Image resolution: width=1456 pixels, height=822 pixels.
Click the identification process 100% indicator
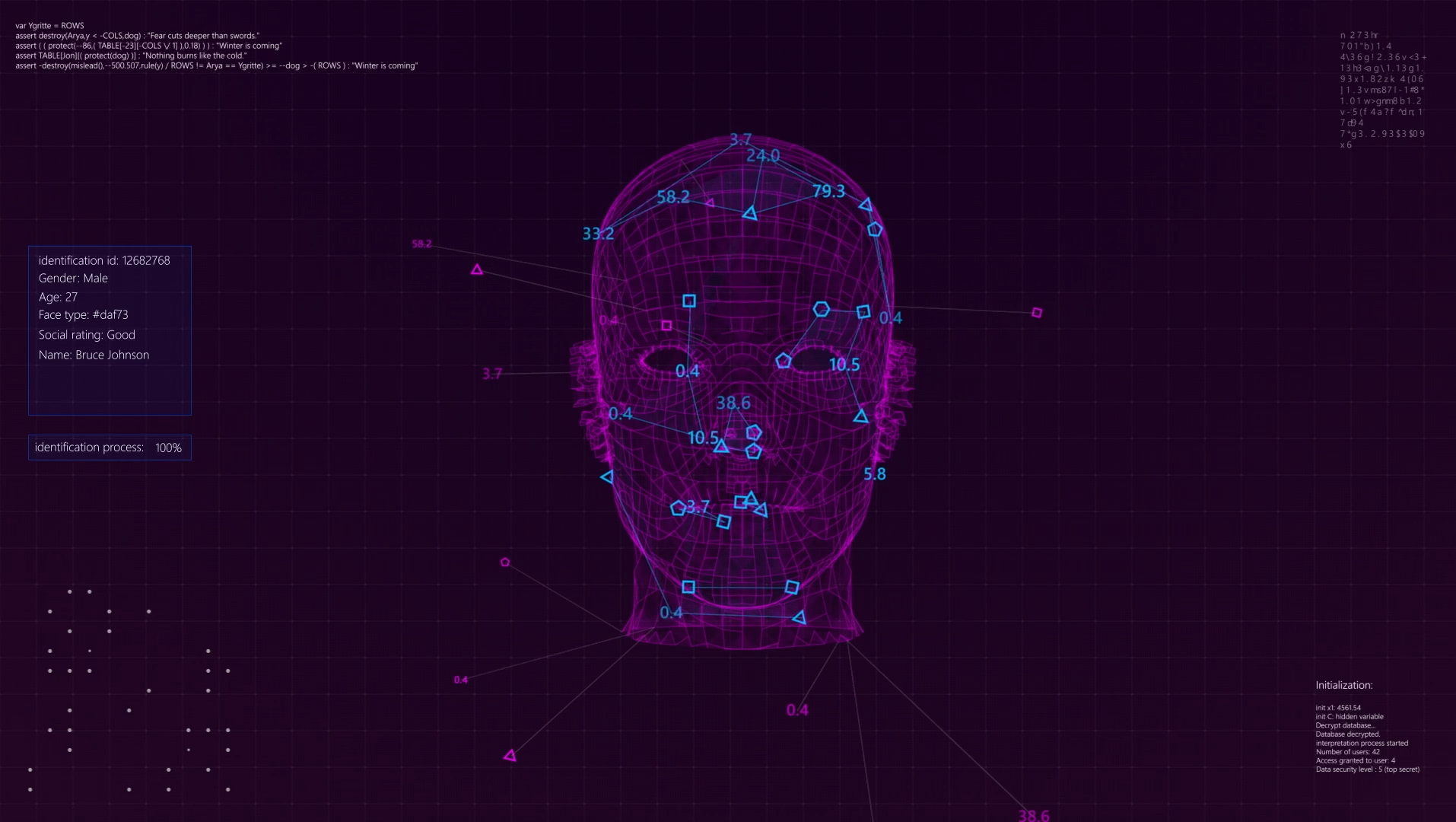(110, 448)
